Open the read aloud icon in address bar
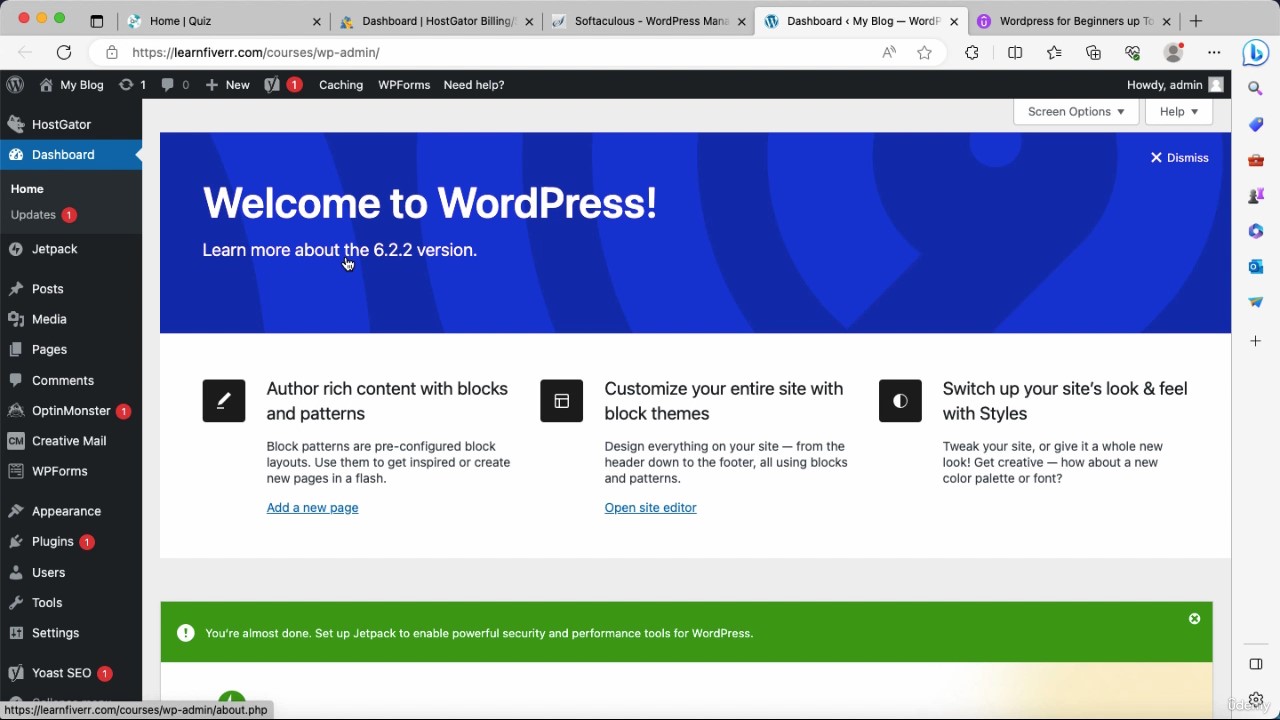The width and height of the screenshot is (1280, 720). [889, 52]
